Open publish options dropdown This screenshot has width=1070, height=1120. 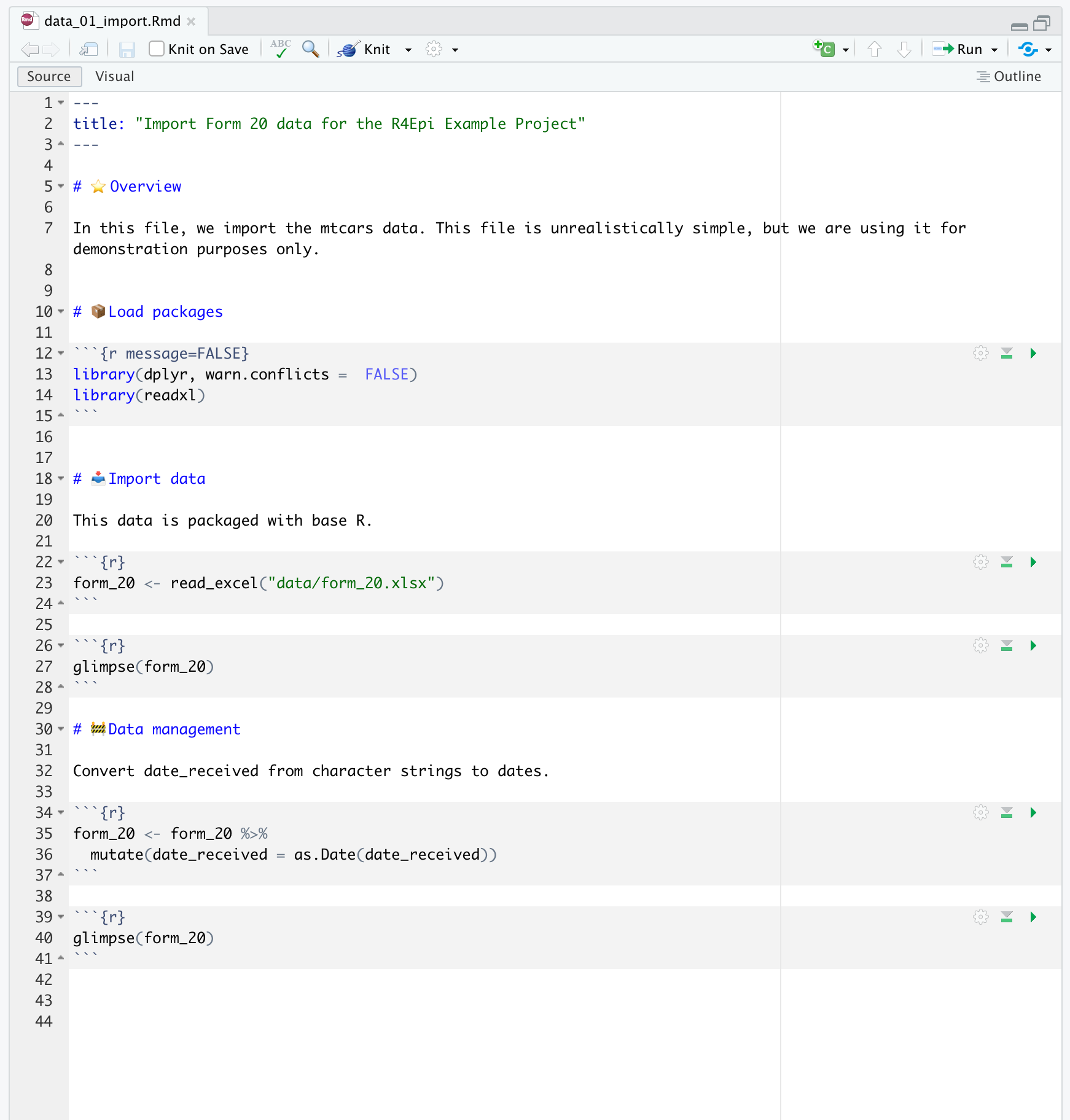click(x=1049, y=50)
